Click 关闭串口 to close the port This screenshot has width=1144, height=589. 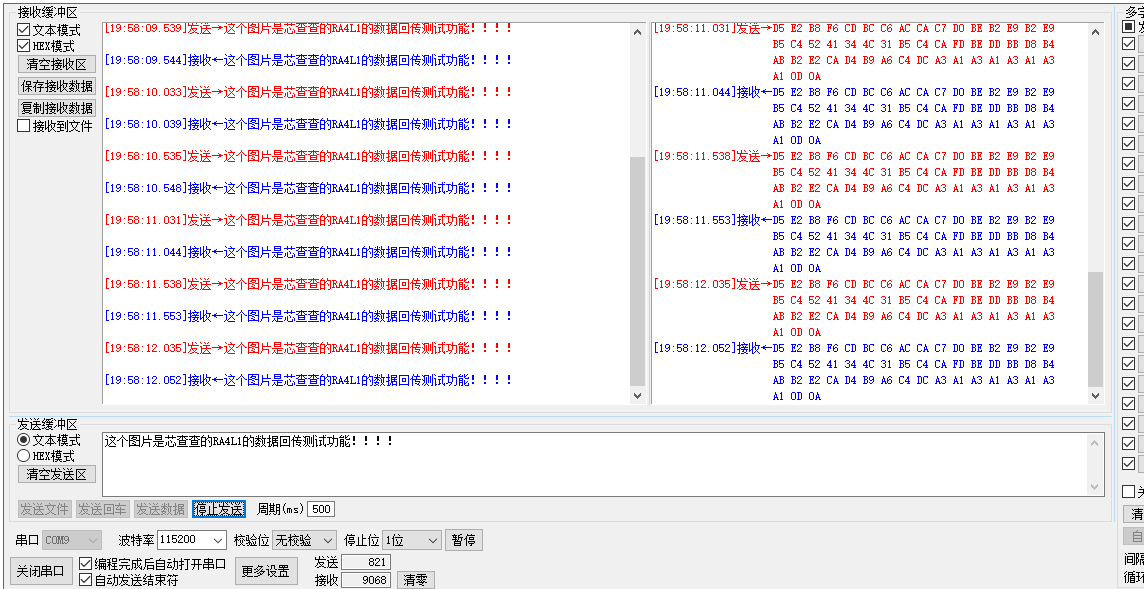point(41,571)
